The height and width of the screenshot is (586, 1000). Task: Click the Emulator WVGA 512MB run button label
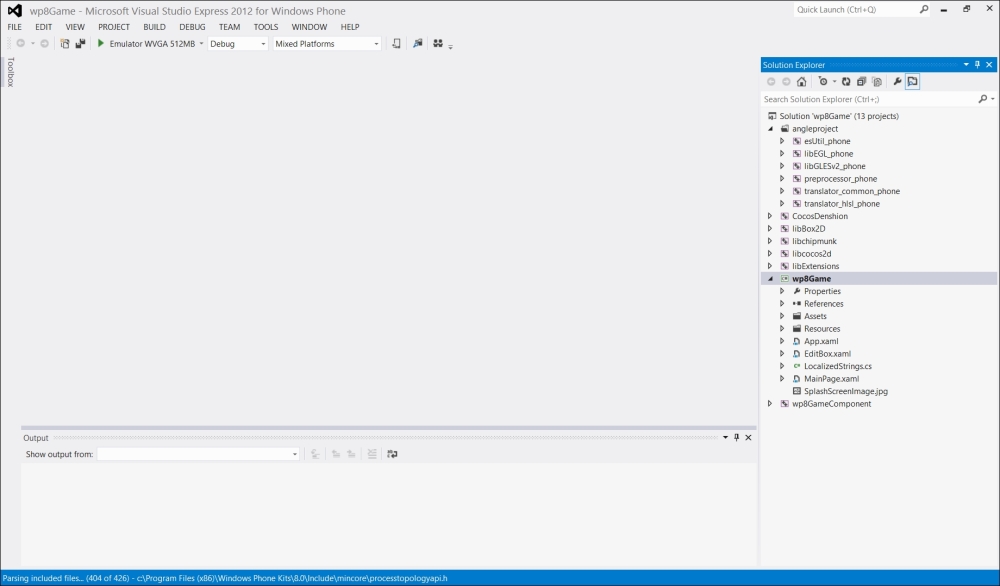152,44
